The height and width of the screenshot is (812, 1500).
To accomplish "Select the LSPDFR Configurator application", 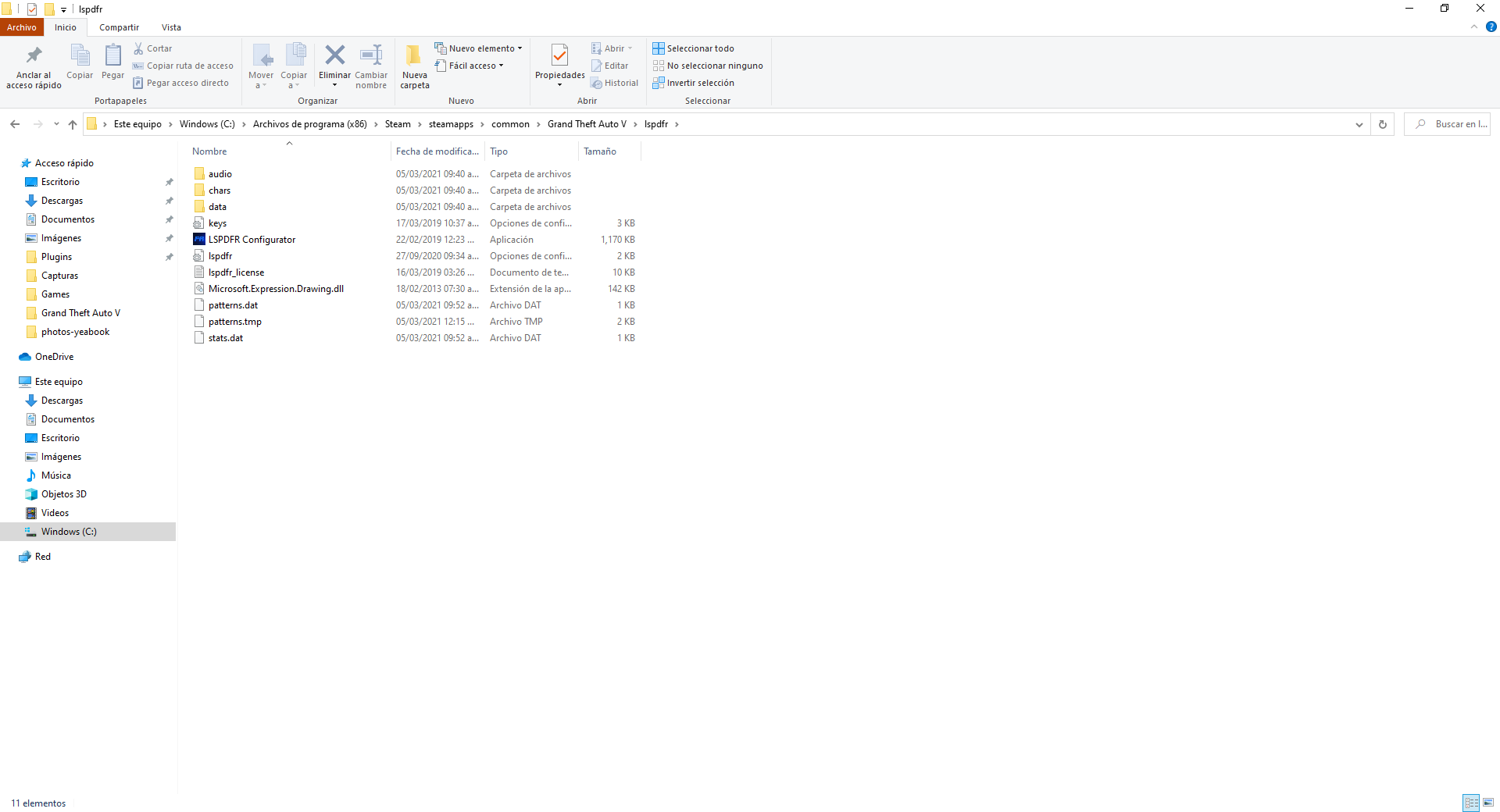I will pyautogui.click(x=252, y=240).
